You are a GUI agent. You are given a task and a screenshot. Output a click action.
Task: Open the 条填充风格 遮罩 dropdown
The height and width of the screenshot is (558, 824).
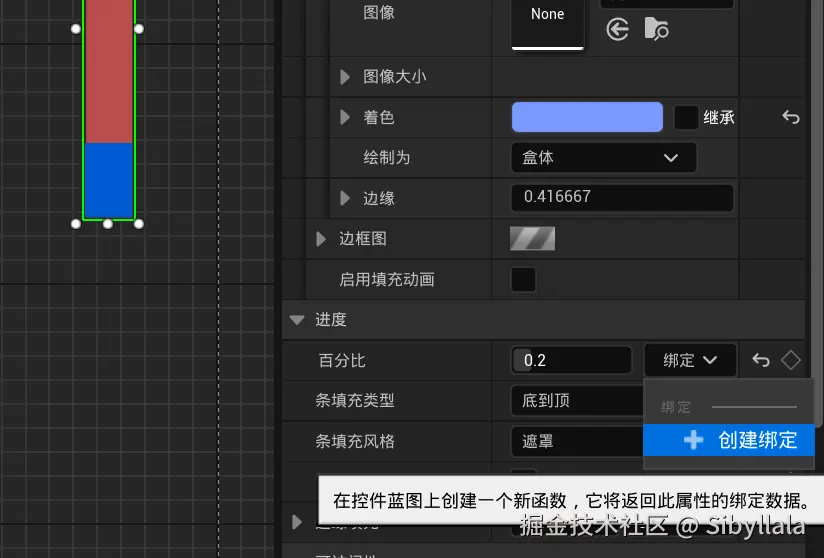point(577,441)
